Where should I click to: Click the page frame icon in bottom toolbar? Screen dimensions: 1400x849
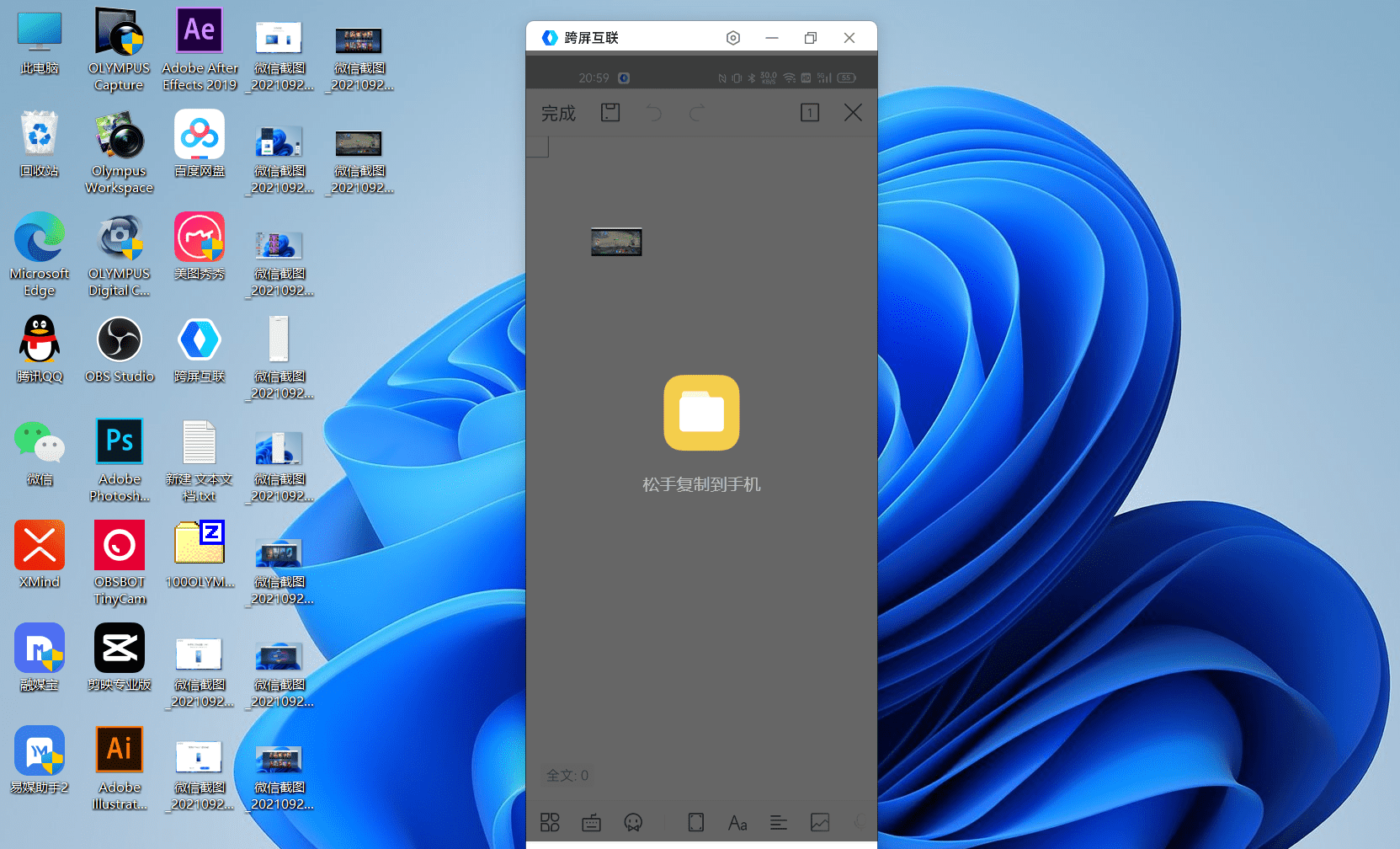coord(696,822)
